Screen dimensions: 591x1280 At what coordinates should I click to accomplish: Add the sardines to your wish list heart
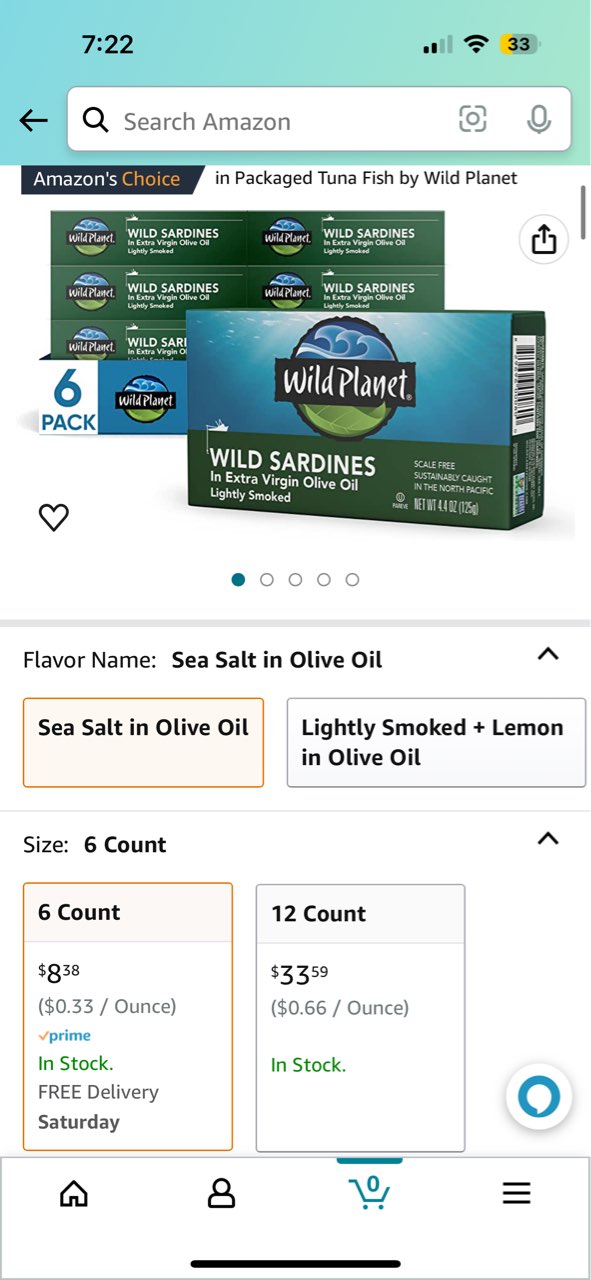tap(53, 517)
